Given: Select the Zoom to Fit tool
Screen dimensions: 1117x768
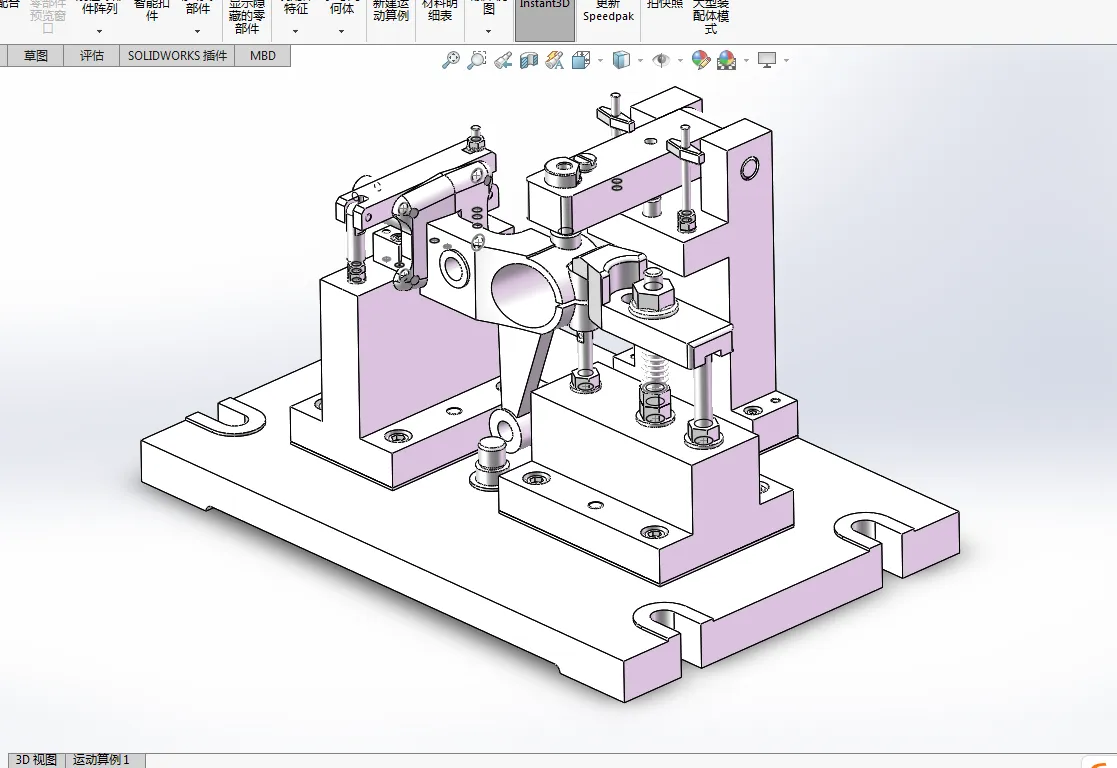Looking at the screenshot, I should pyautogui.click(x=450, y=60).
